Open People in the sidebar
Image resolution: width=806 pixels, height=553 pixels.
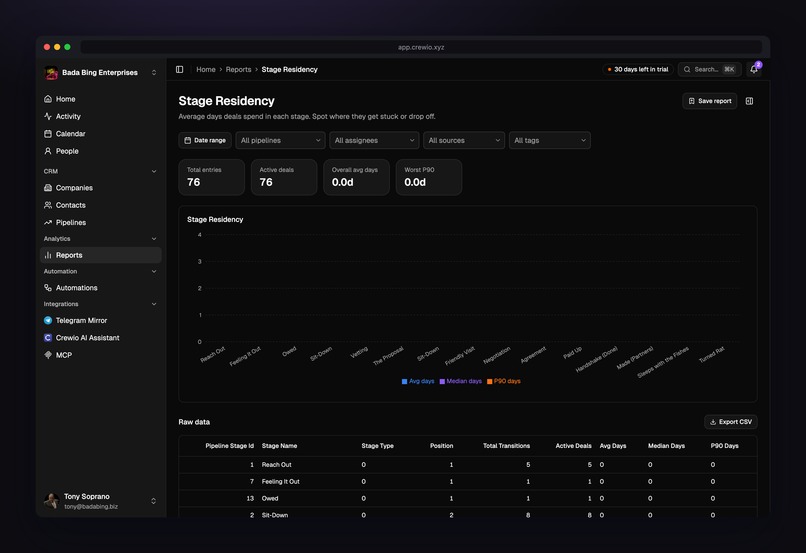point(100,151)
